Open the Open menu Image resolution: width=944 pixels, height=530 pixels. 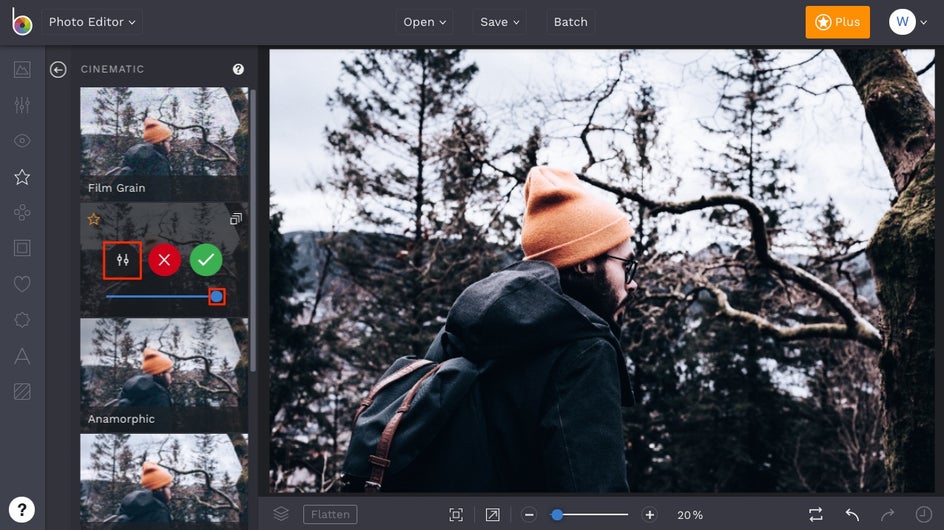[x=424, y=22]
